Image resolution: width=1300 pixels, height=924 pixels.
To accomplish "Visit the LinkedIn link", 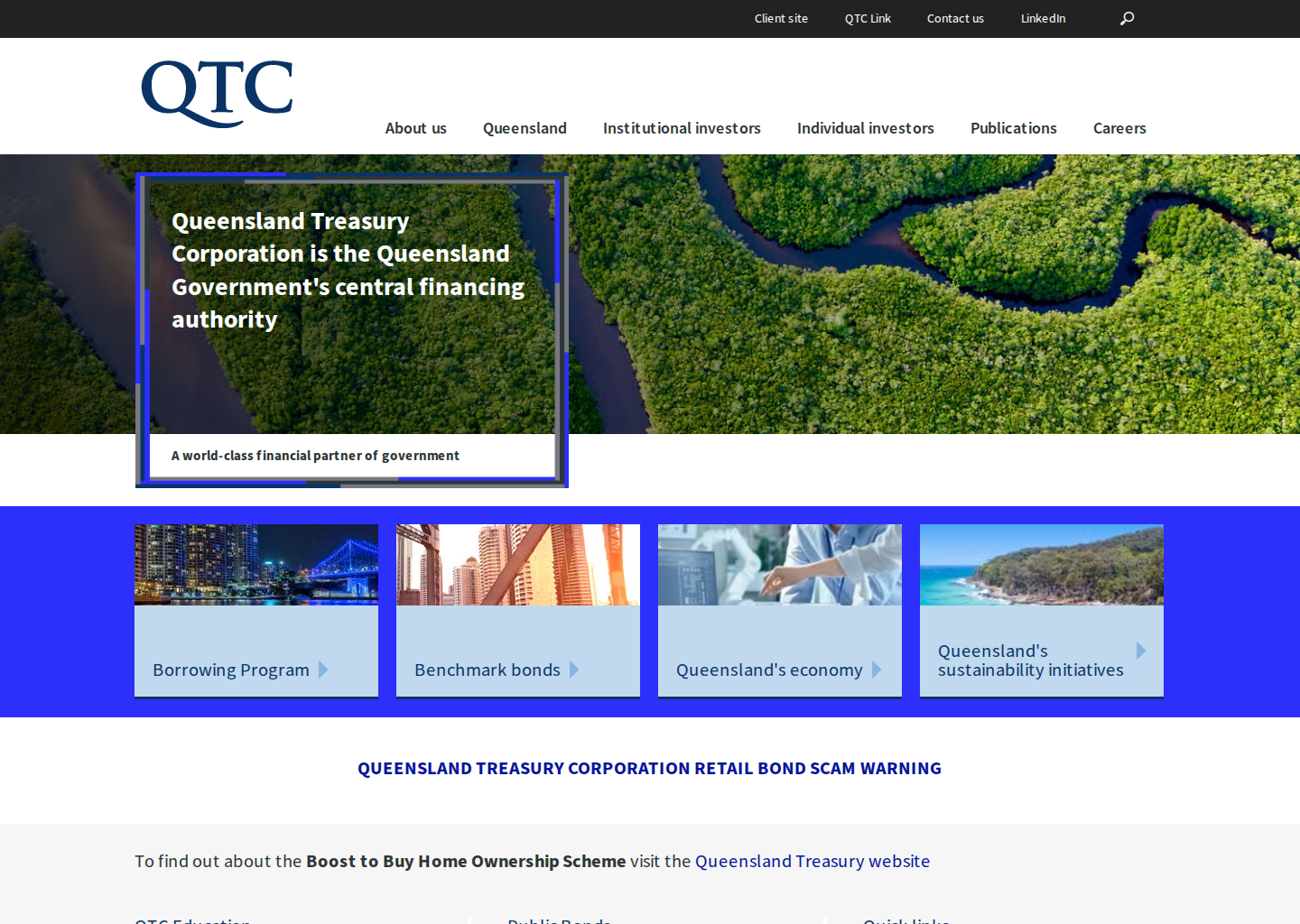I will point(1043,18).
